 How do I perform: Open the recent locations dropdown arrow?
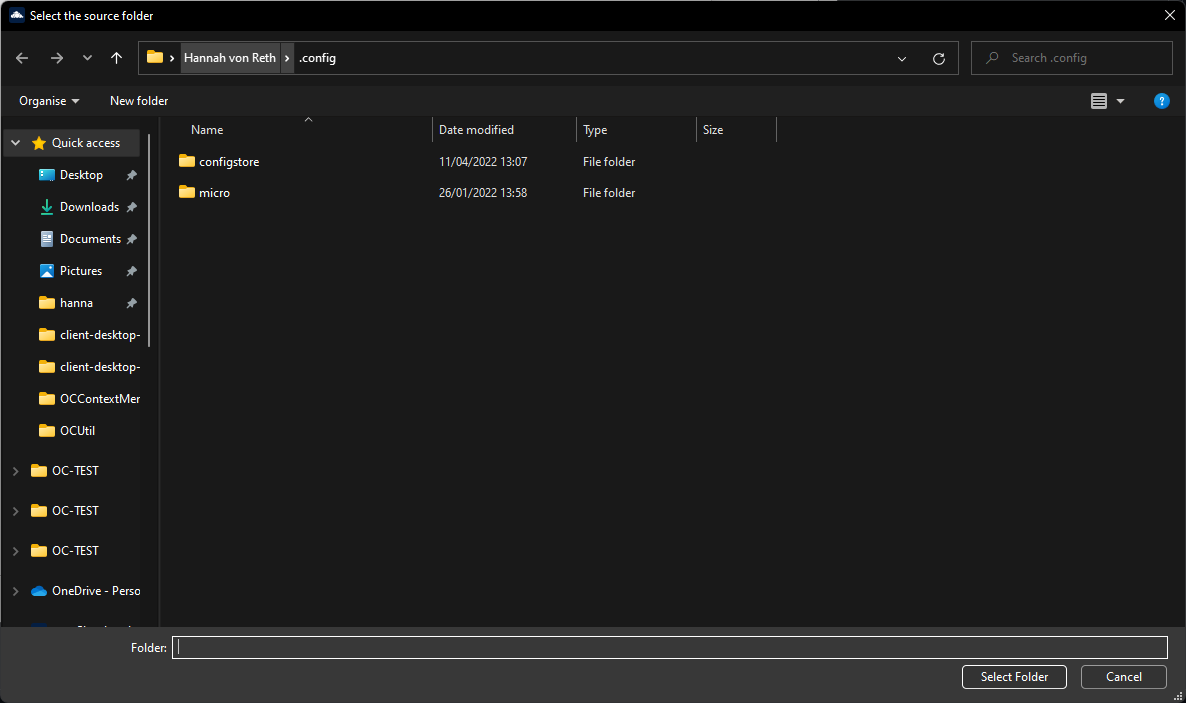pyautogui.click(x=87, y=58)
